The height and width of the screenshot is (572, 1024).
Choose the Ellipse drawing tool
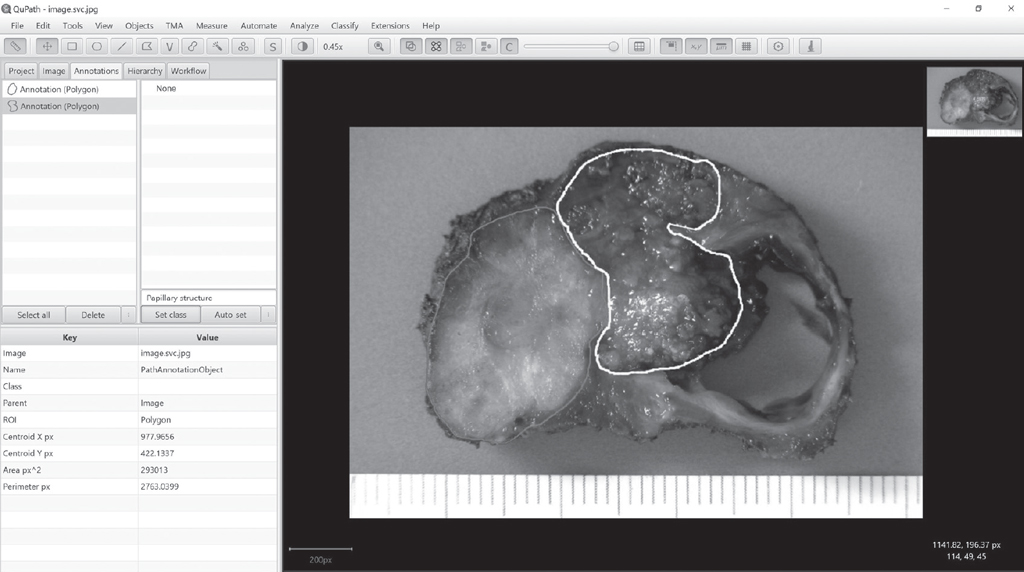(x=97, y=46)
